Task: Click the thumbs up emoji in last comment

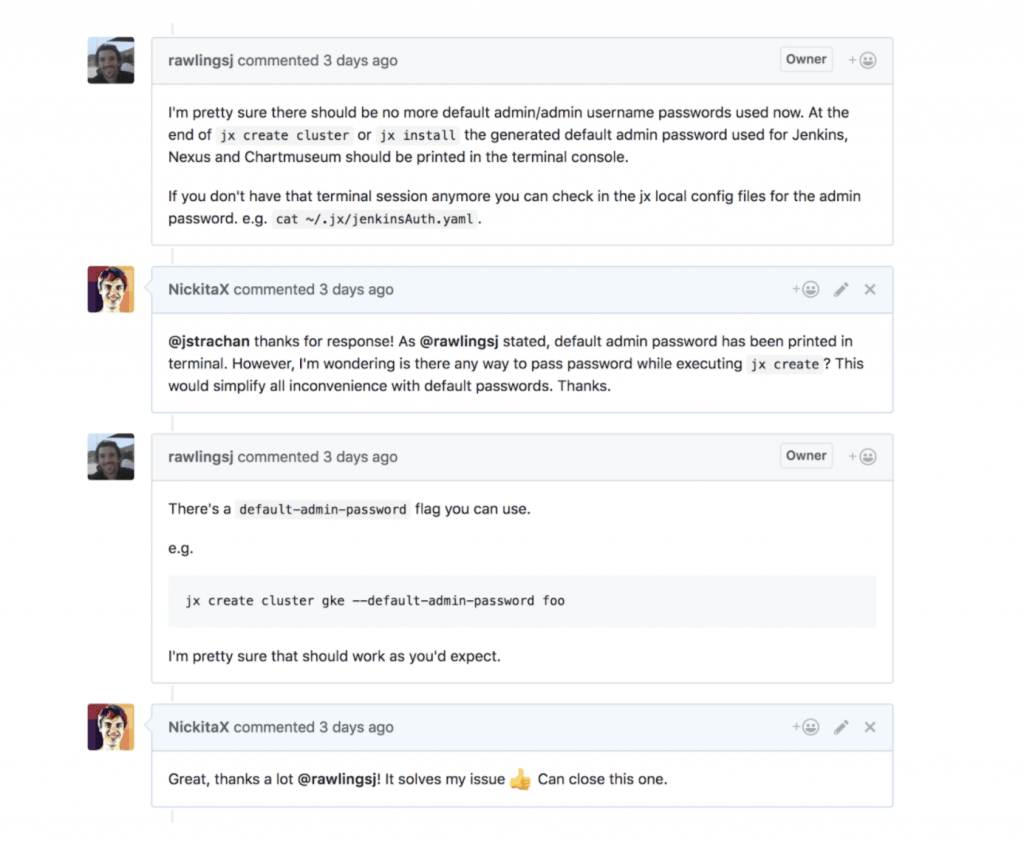Action: tap(520, 779)
